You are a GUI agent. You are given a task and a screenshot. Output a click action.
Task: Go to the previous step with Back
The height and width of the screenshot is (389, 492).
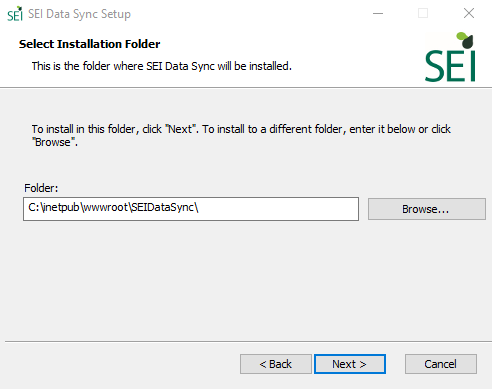[x=276, y=364]
